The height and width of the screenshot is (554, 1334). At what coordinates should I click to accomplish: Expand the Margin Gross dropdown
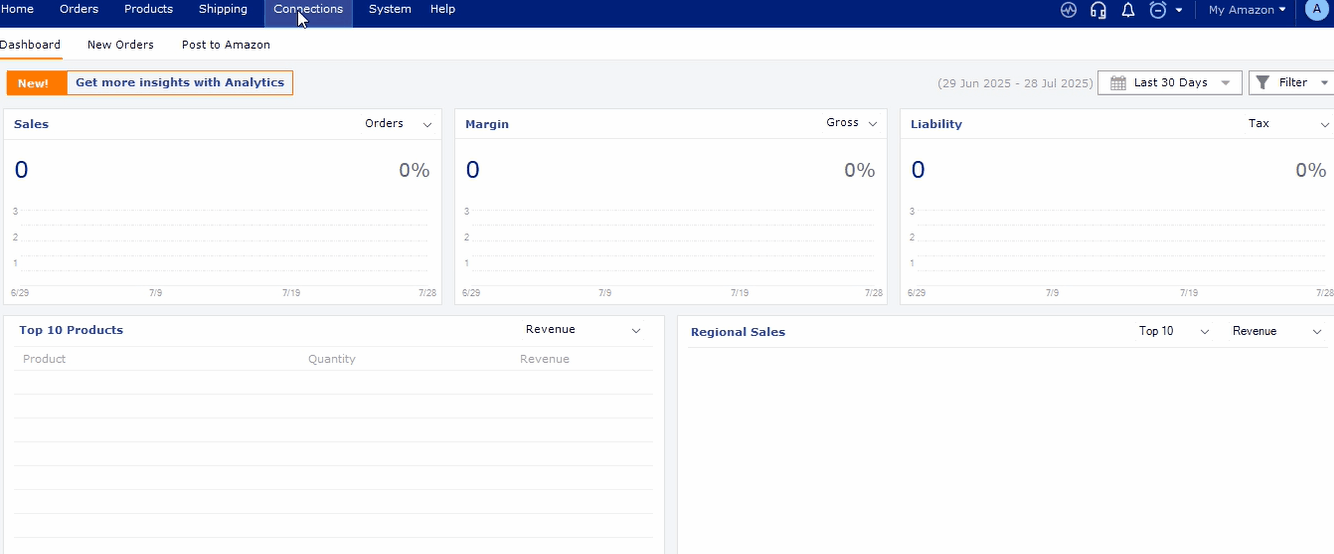pyautogui.click(x=852, y=123)
